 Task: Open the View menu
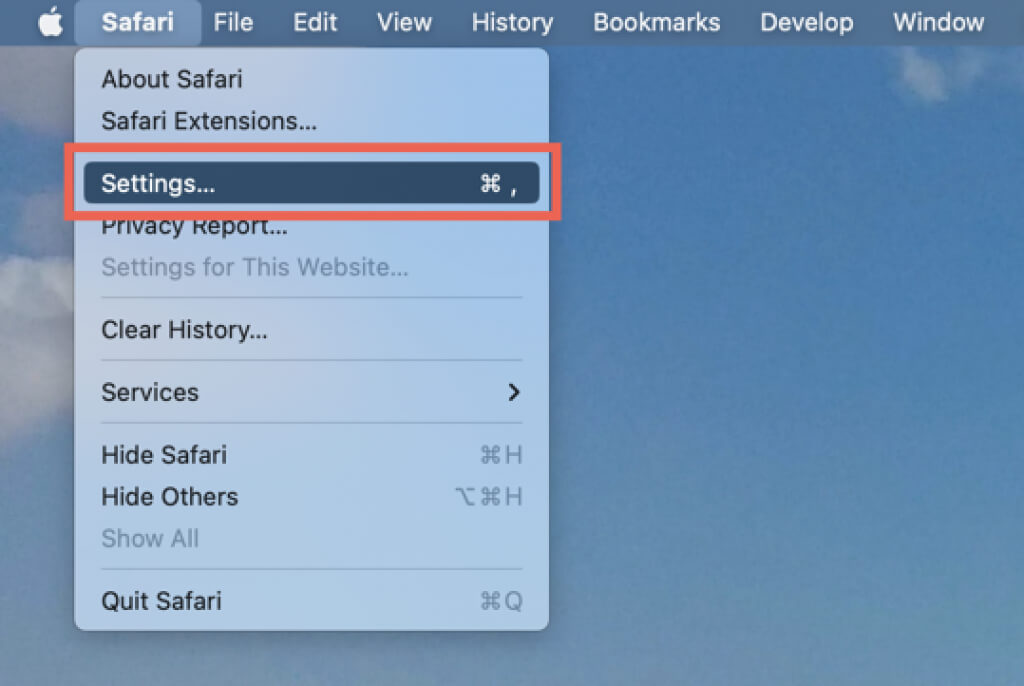[x=404, y=22]
